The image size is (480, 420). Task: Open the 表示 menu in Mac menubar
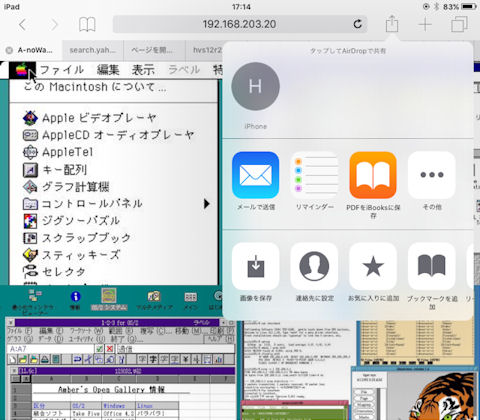coord(143,70)
